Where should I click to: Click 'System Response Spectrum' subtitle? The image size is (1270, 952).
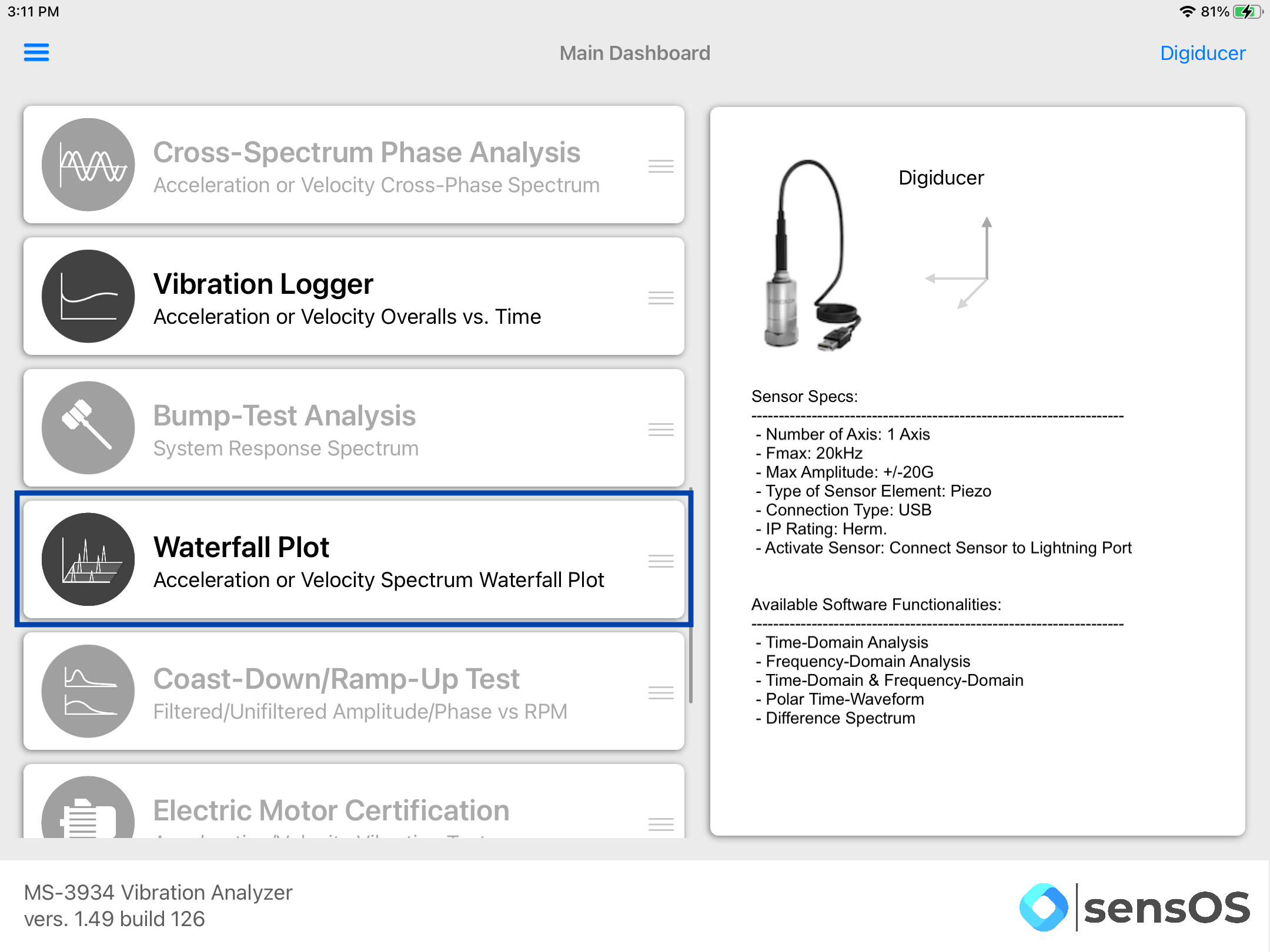pos(286,448)
